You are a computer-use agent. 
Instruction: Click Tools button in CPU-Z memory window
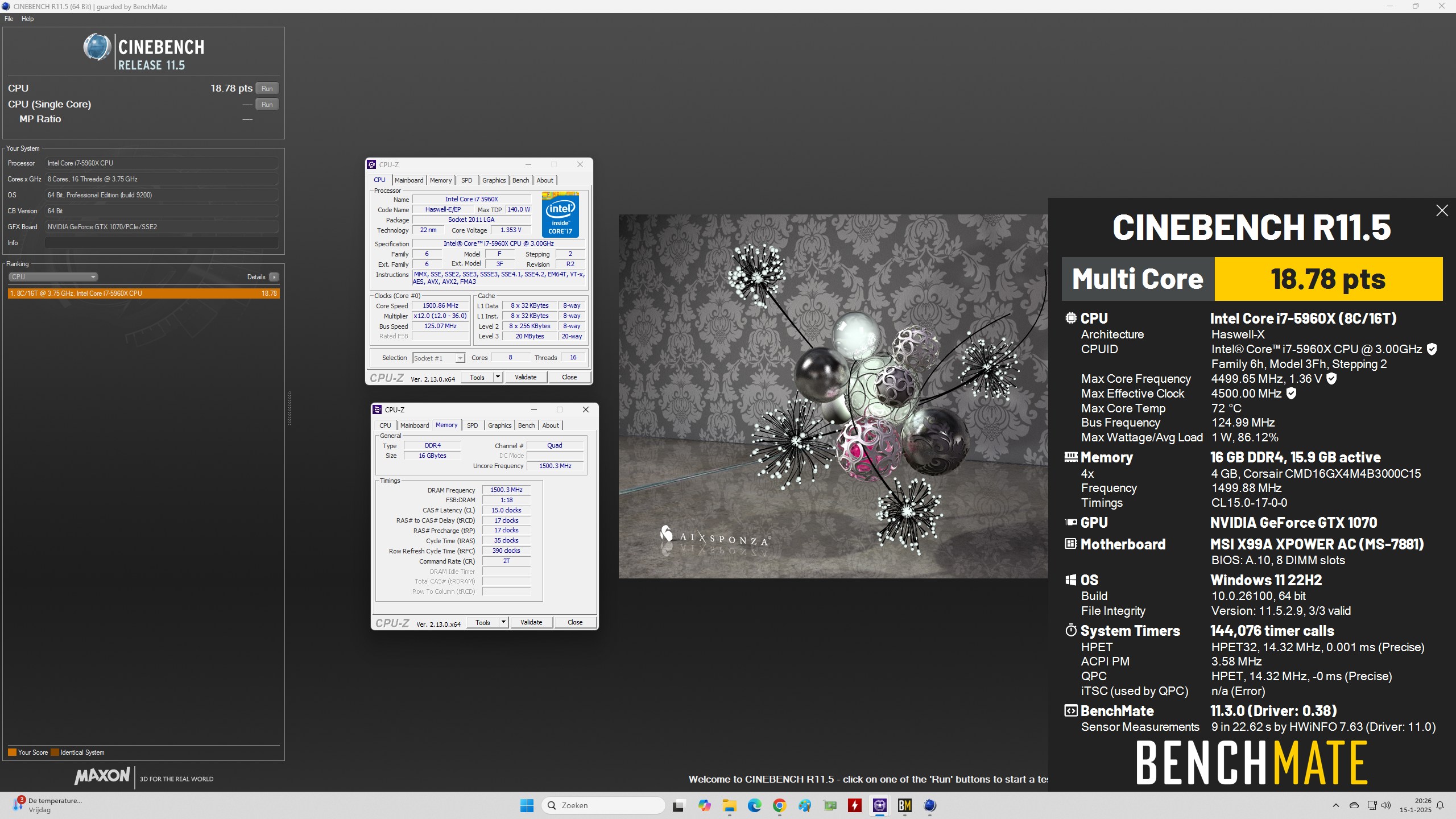483,622
